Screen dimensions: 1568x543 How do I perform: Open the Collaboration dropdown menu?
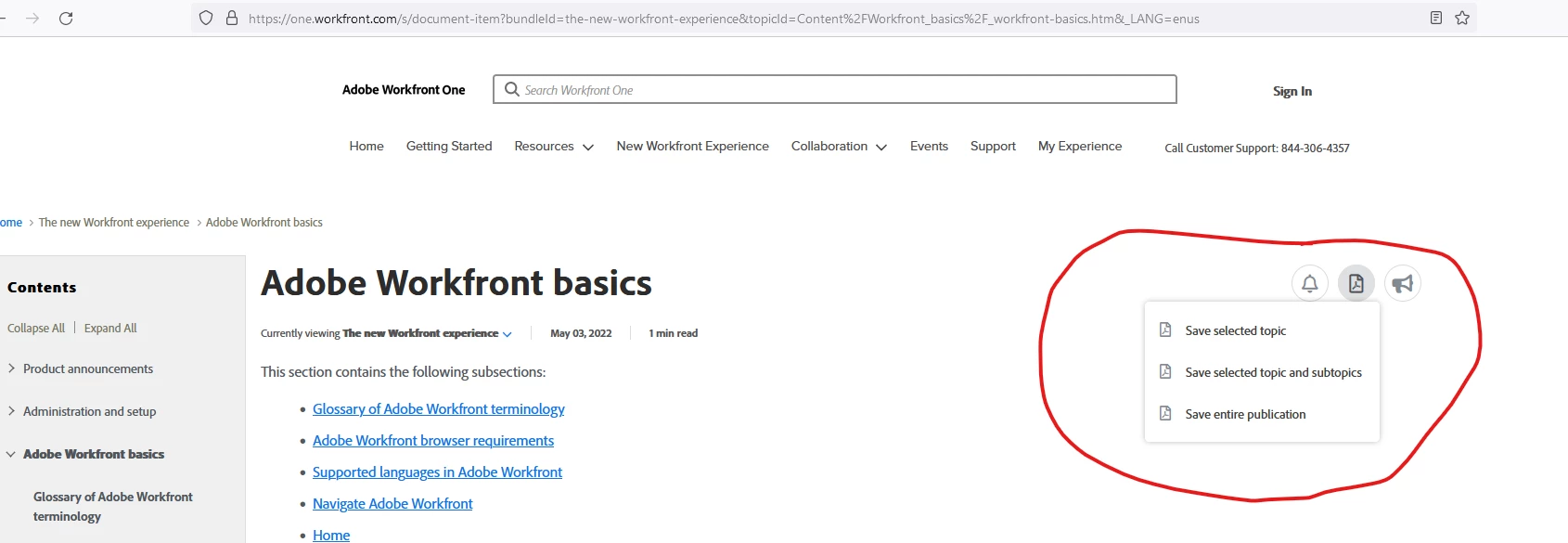pyautogui.click(x=839, y=147)
